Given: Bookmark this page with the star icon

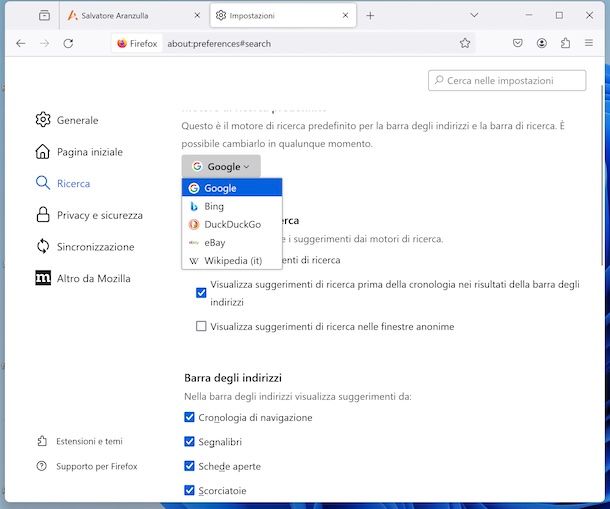Looking at the screenshot, I should tap(465, 43).
